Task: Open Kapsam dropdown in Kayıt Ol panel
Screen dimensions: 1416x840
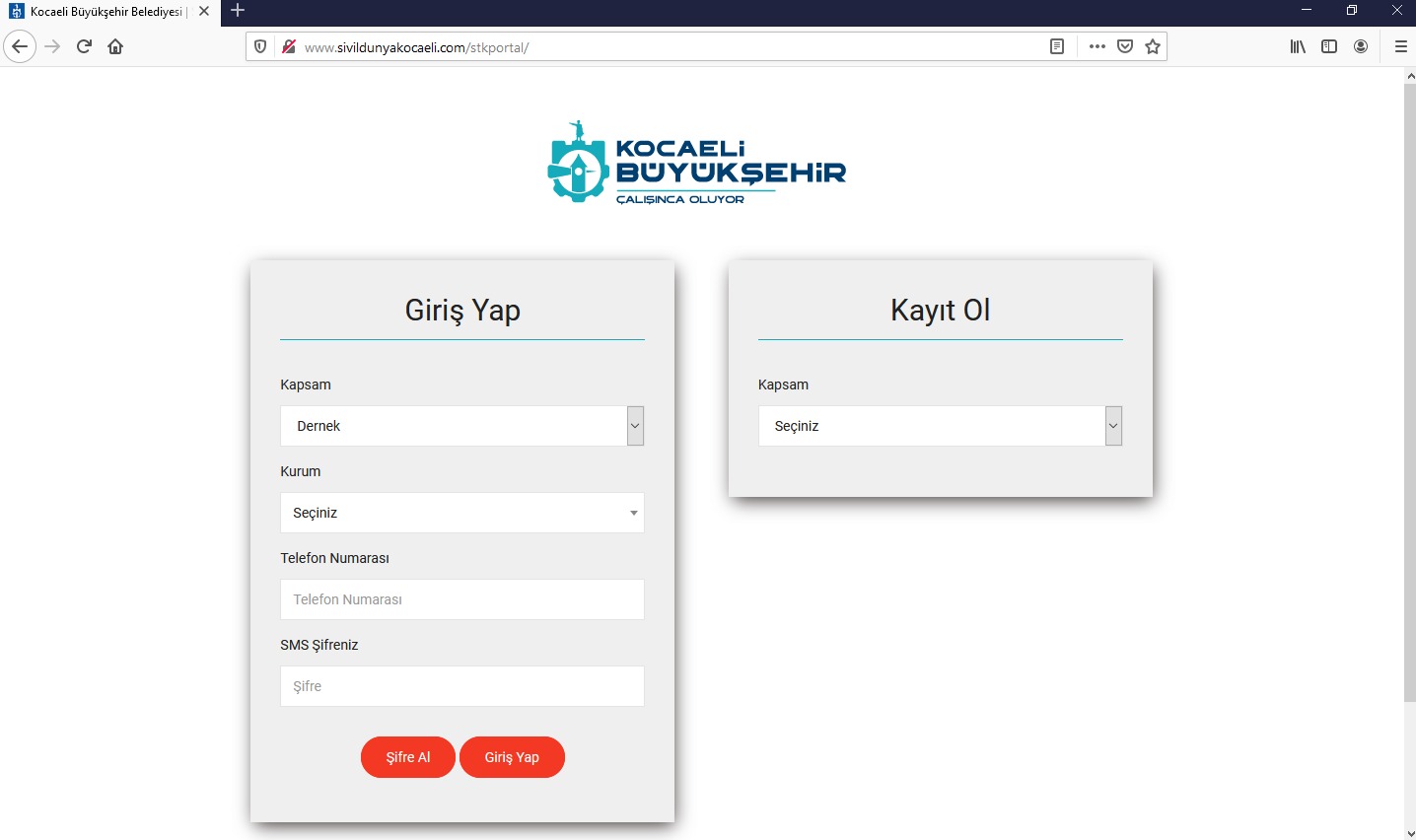Action: pos(940,426)
